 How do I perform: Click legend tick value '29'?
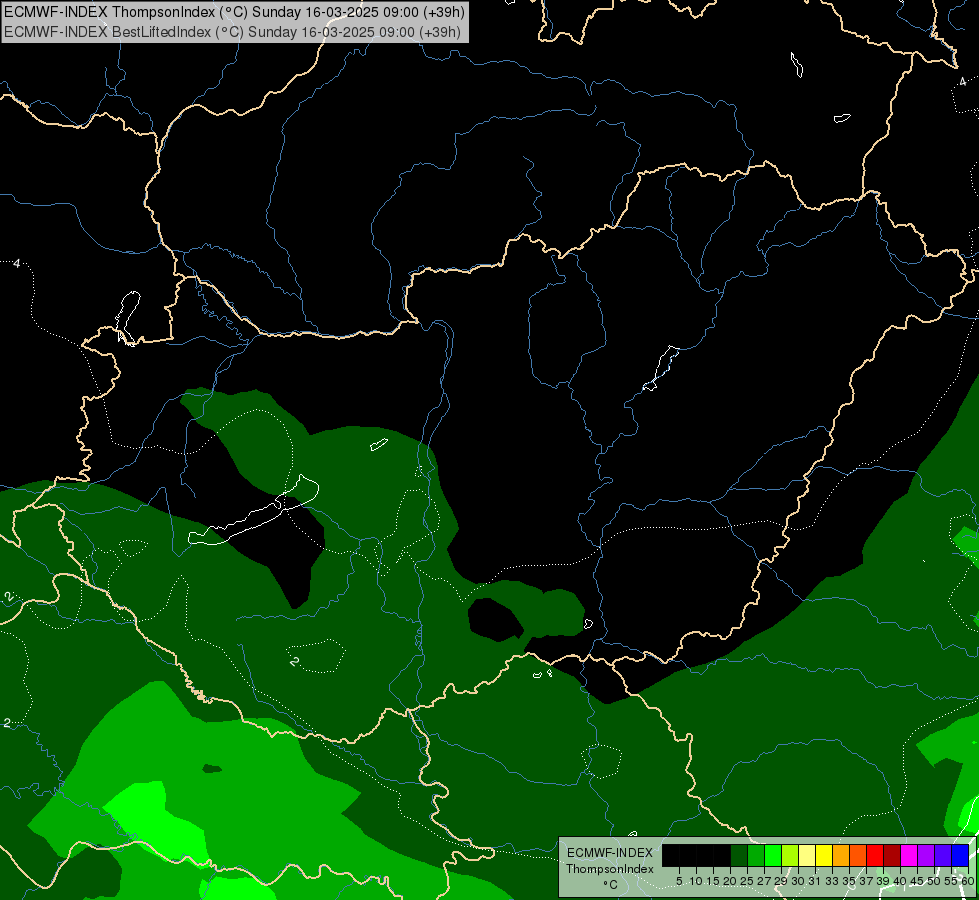coord(781,881)
